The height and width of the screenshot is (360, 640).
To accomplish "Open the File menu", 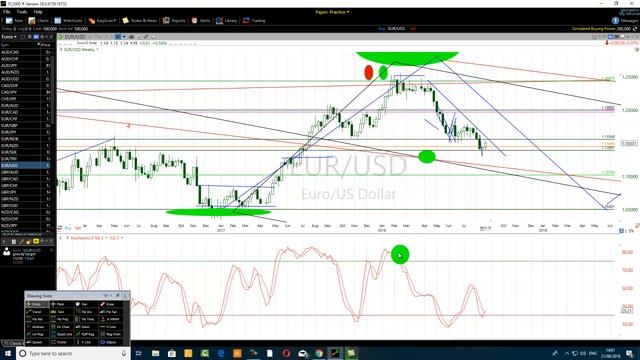I will (7, 12).
